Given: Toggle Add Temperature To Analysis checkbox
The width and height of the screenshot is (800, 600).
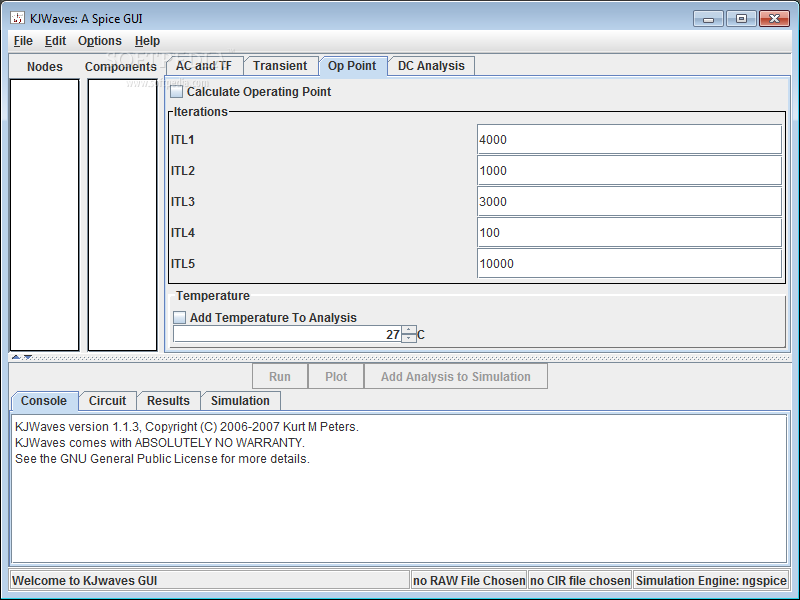Looking at the screenshot, I should (180, 317).
